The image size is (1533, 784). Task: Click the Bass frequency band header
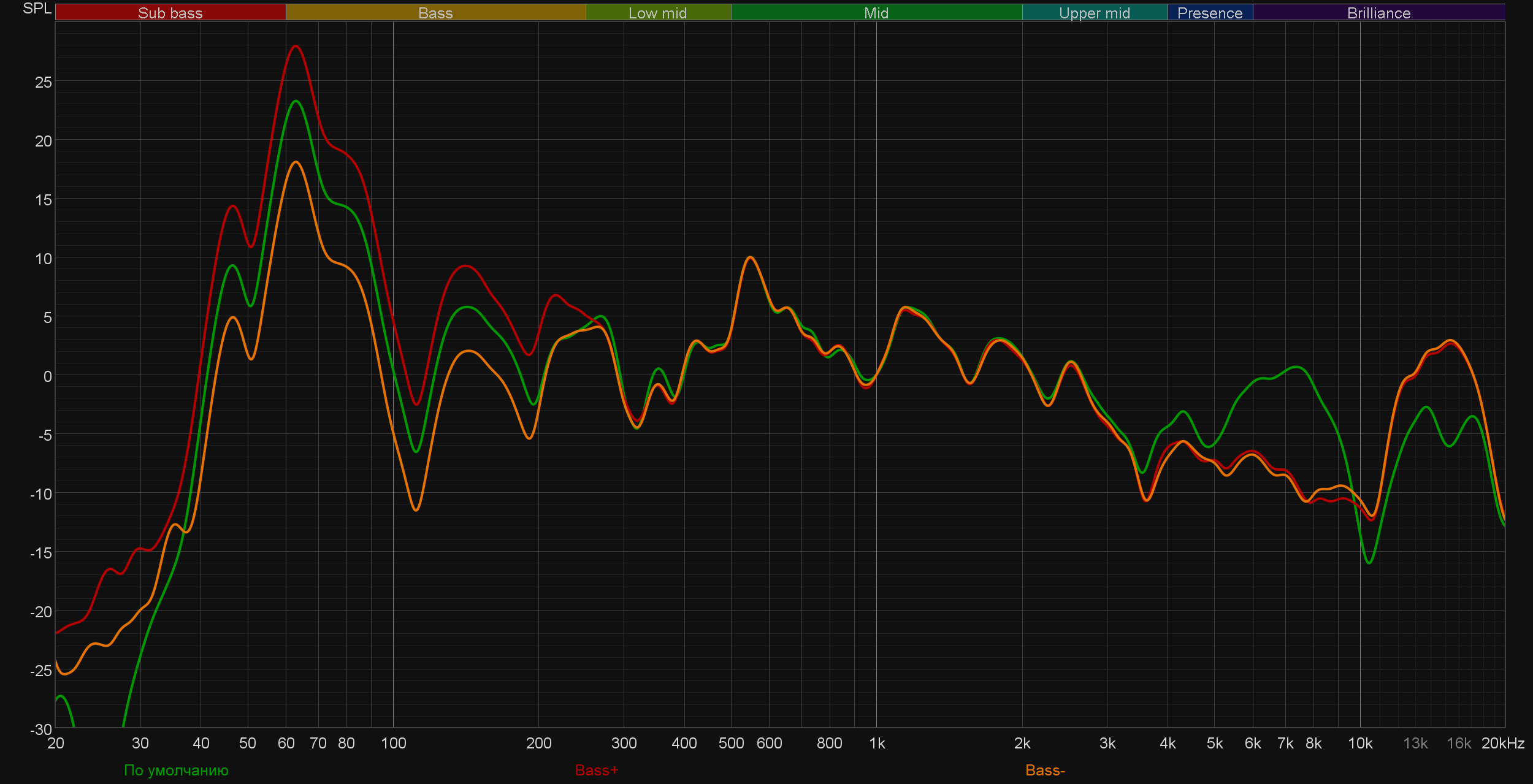[435, 13]
